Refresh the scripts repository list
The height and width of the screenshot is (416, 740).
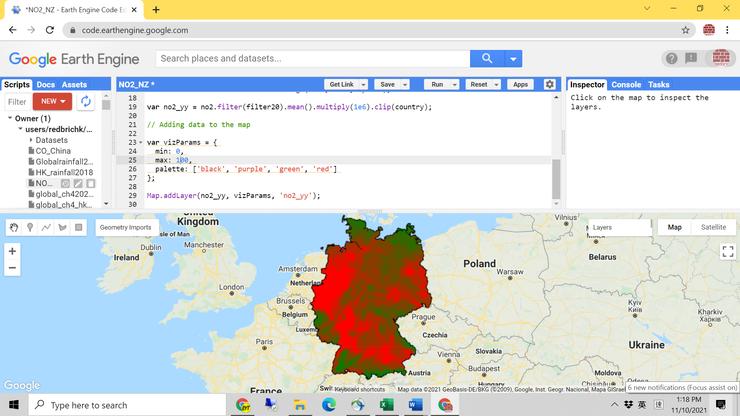pyautogui.click(x=86, y=102)
